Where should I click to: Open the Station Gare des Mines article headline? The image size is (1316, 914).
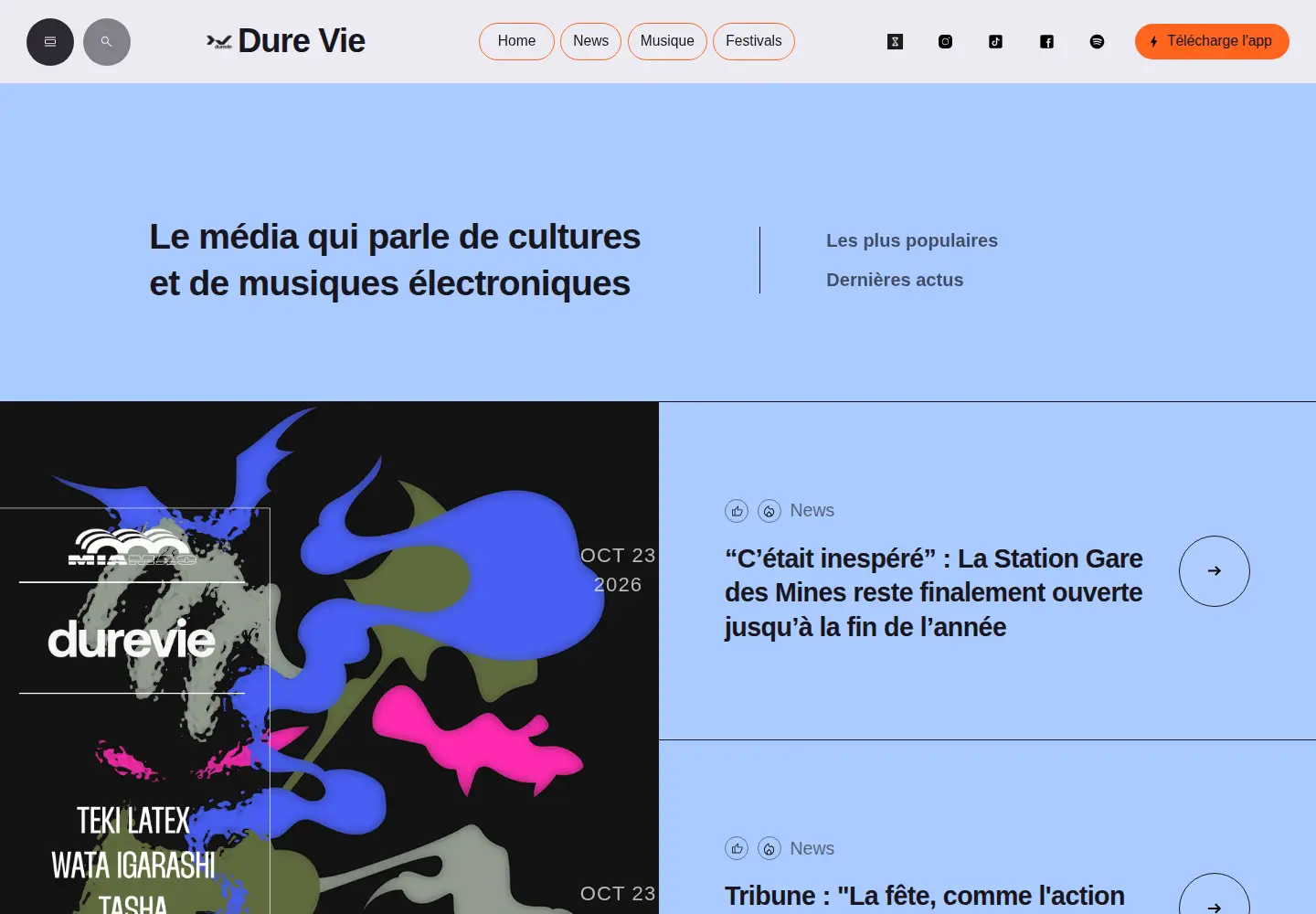[x=934, y=592]
